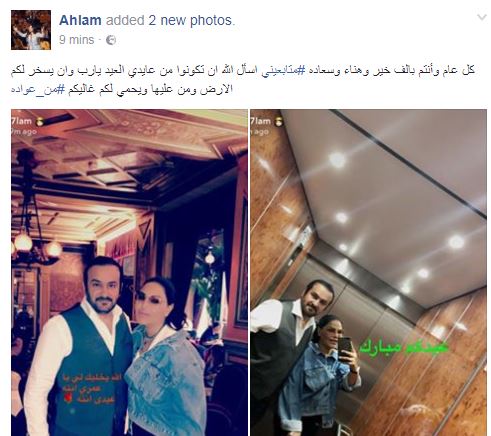Open the left restaurant photo
The width and height of the screenshot is (491, 436).
pos(129,272)
